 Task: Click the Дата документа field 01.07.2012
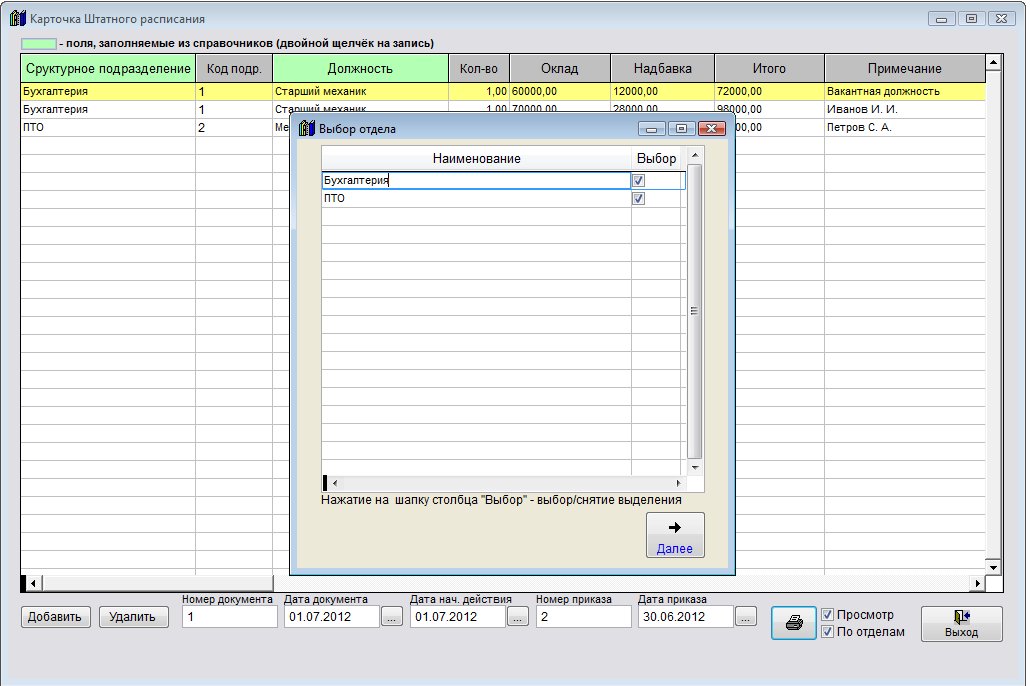click(332, 616)
